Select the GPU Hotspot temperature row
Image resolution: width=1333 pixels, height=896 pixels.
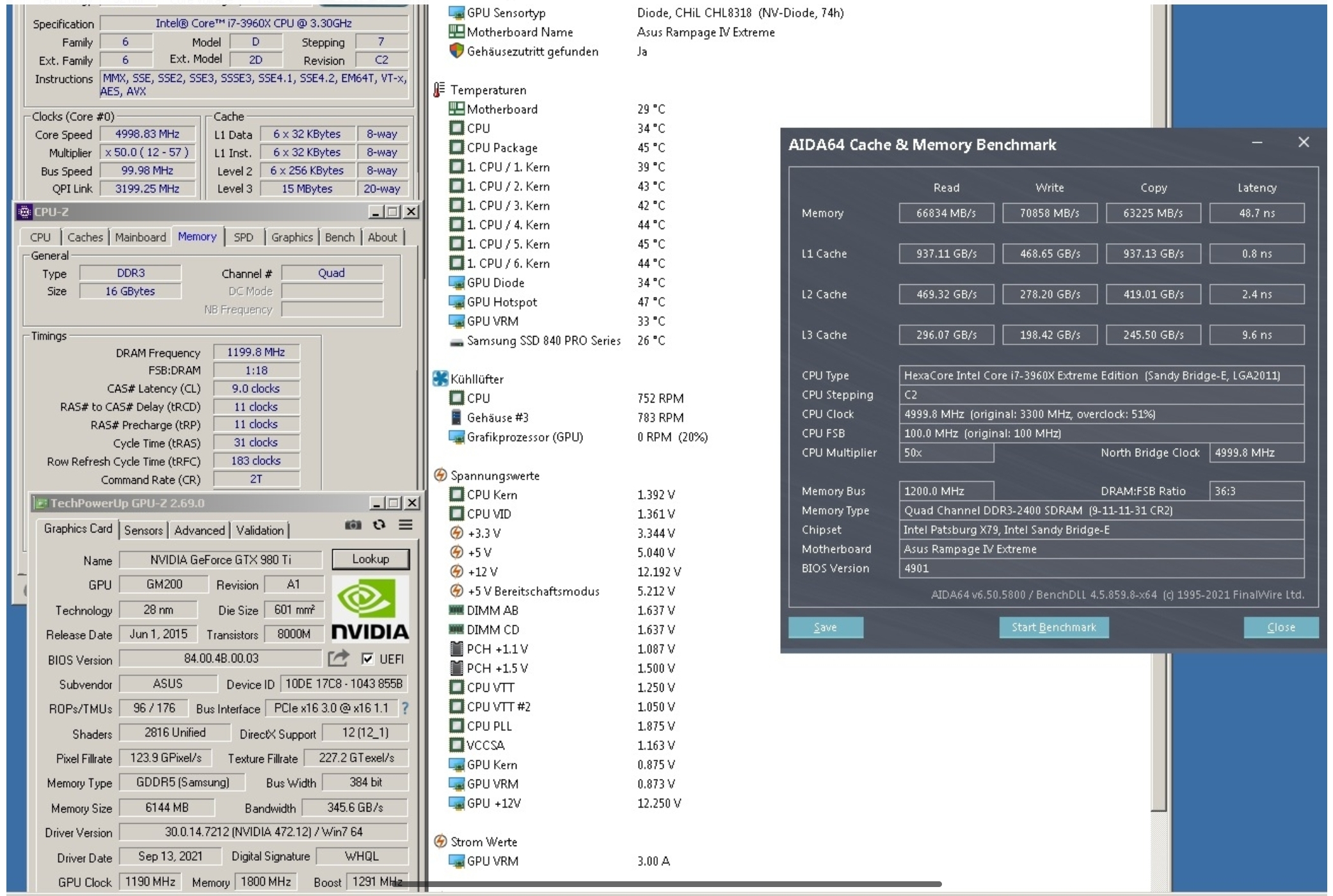[x=557, y=302]
